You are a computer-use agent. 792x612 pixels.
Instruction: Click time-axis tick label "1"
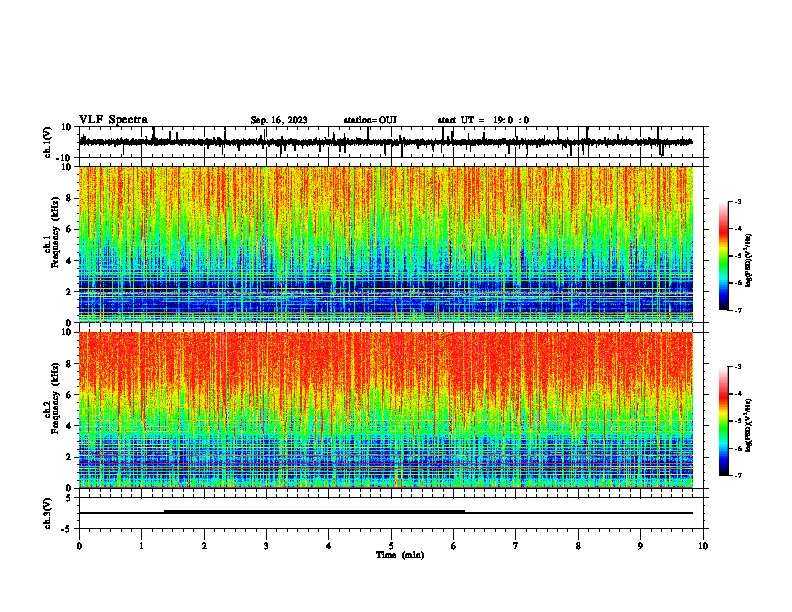(141, 546)
